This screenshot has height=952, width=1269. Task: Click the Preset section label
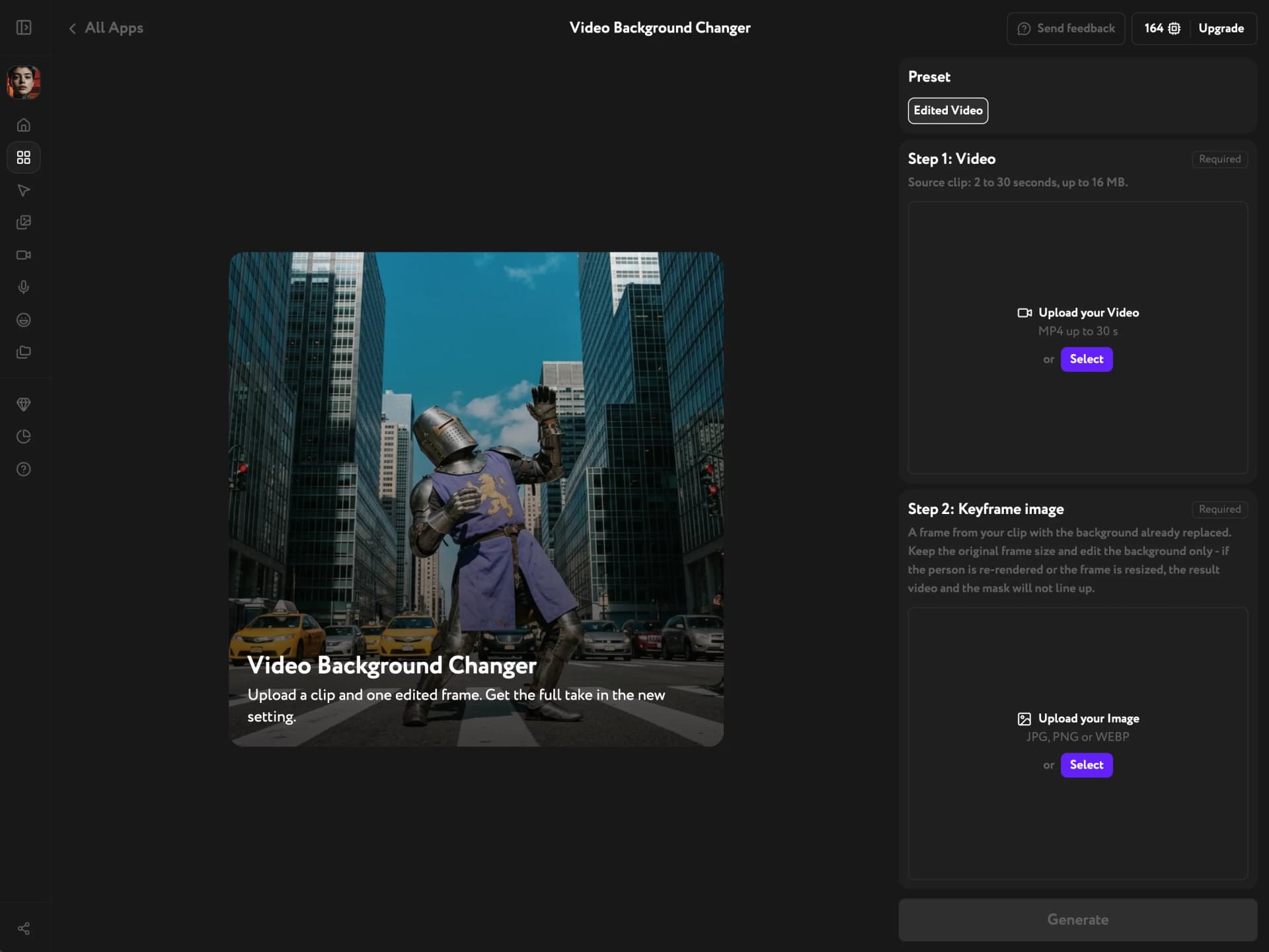[x=929, y=77]
